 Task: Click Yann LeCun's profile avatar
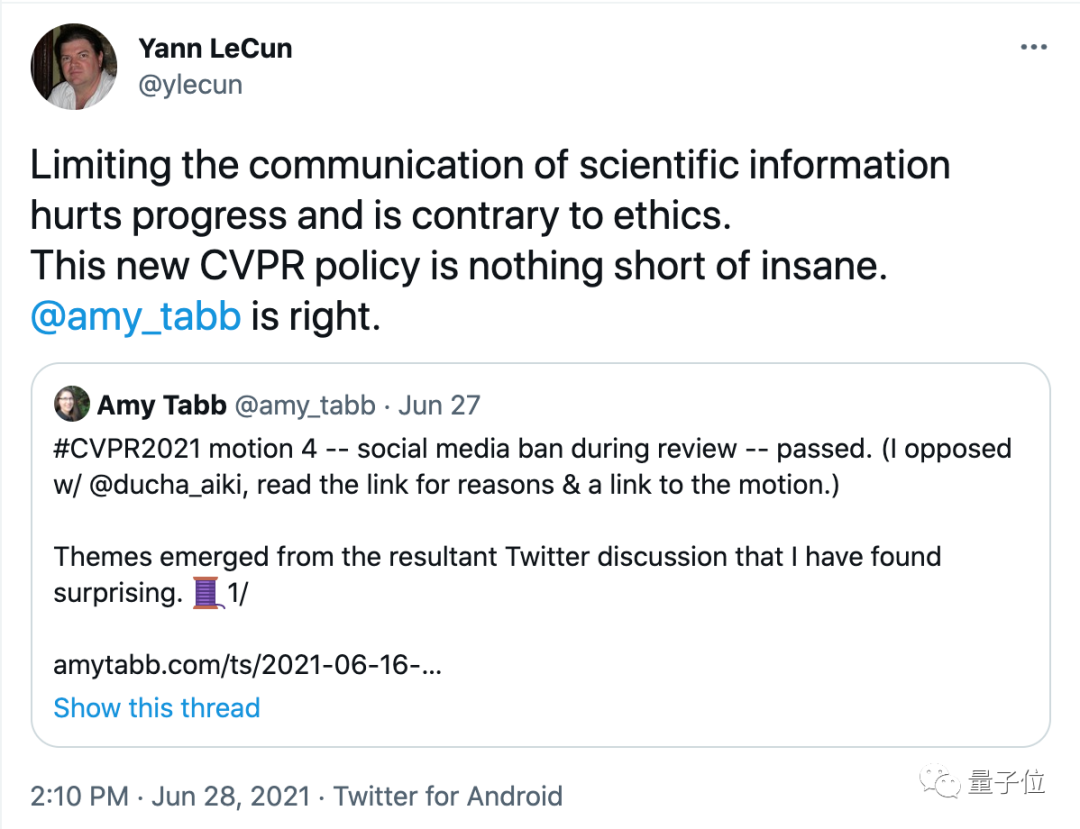tap(73, 66)
